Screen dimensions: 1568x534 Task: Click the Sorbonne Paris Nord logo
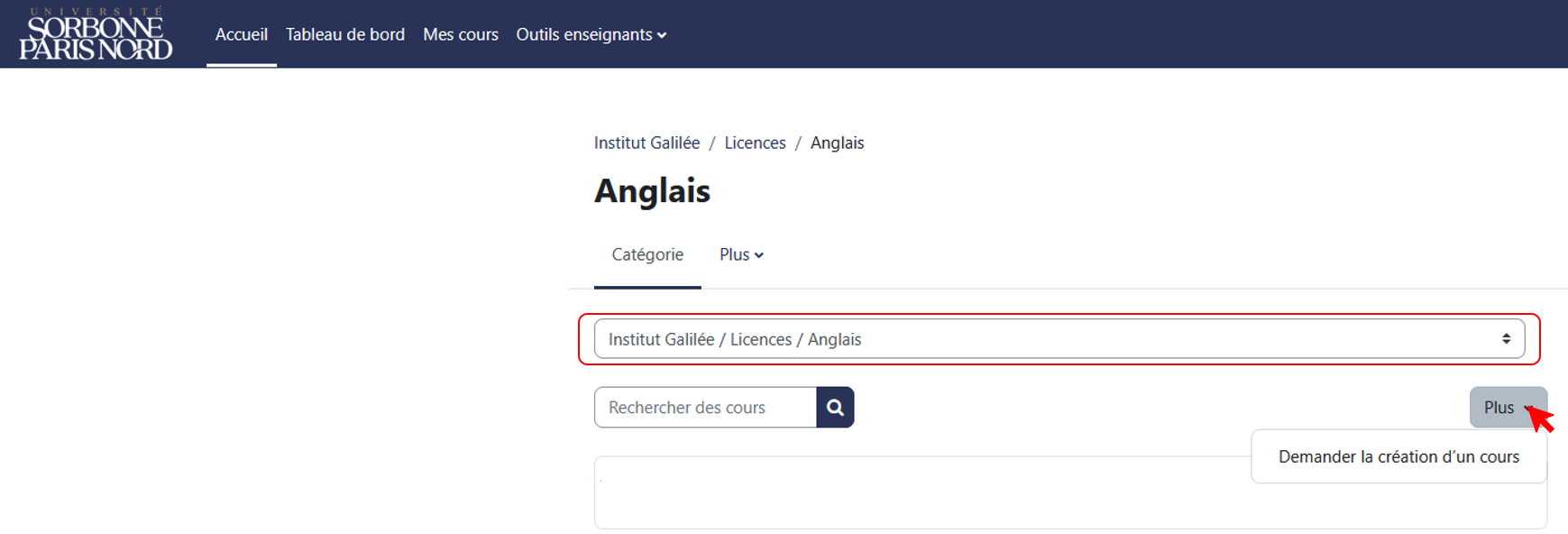click(x=96, y=34)
